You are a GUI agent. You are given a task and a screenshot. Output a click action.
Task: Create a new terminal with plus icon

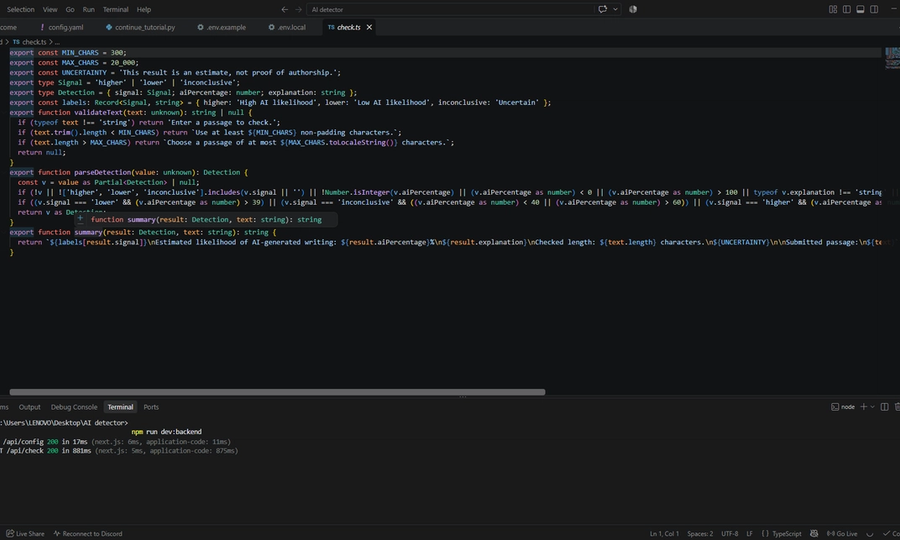coord(863,407)
